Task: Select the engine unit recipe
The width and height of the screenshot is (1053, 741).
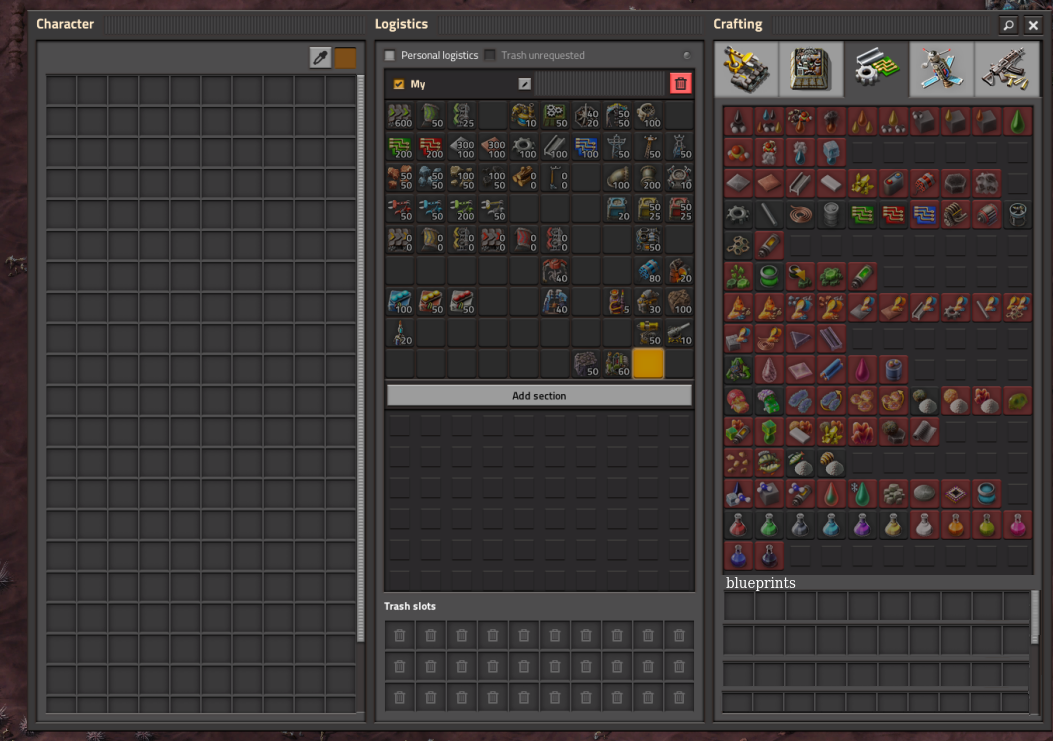Action: tap(955, 214)
